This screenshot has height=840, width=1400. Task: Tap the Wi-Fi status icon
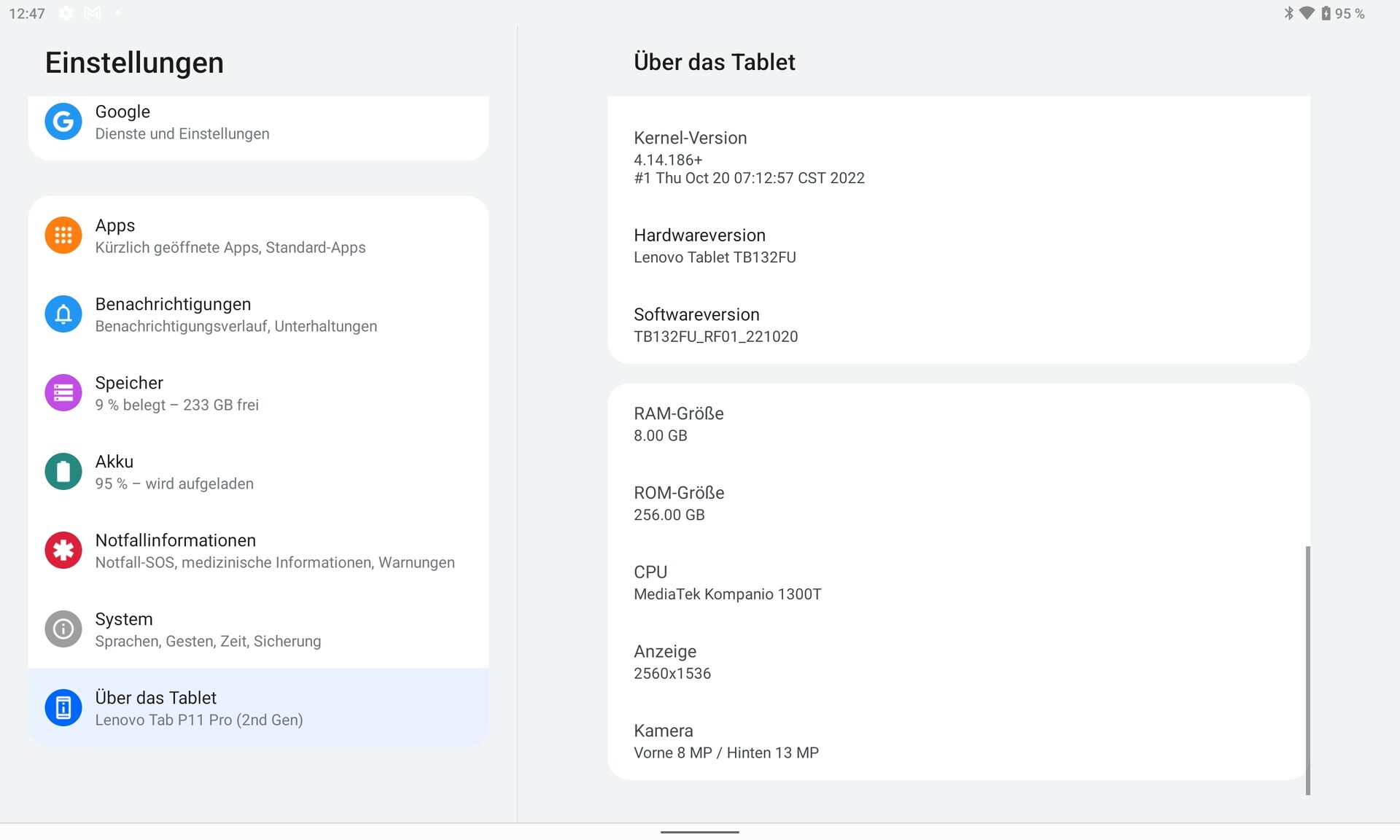click(x=1307, y=13)
